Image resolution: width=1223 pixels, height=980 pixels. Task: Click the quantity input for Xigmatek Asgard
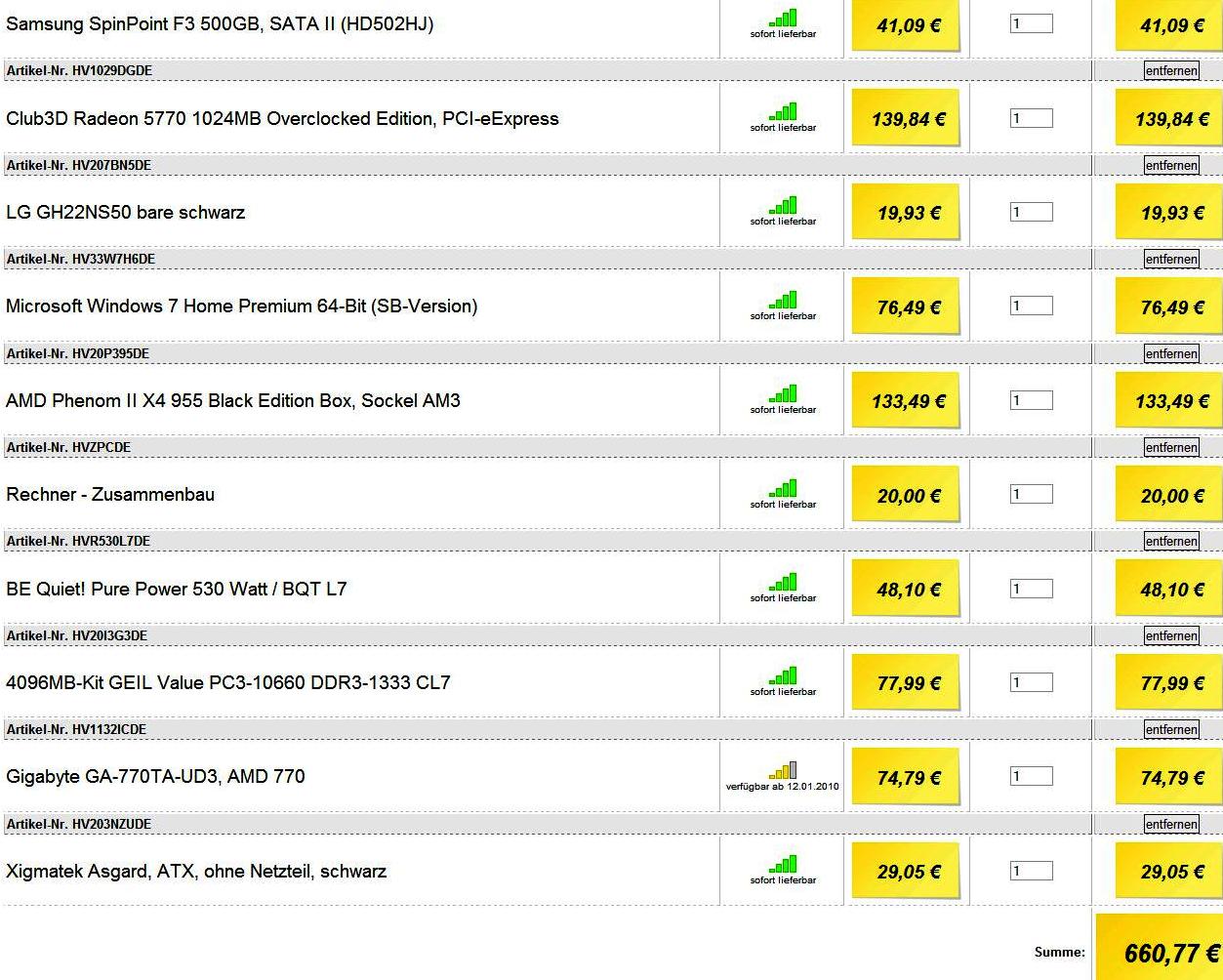click(x=1031, y=871)
